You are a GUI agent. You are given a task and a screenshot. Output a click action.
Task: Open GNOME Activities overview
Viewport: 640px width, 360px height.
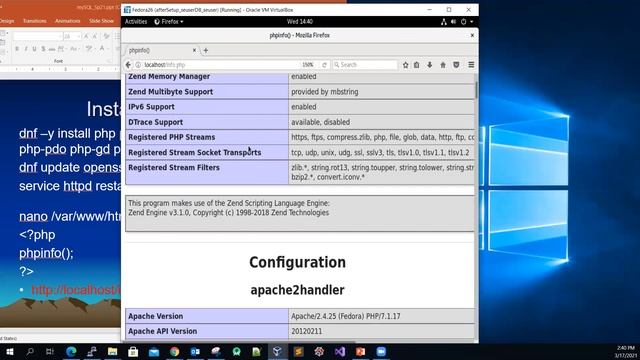click(x=136, y=22)
